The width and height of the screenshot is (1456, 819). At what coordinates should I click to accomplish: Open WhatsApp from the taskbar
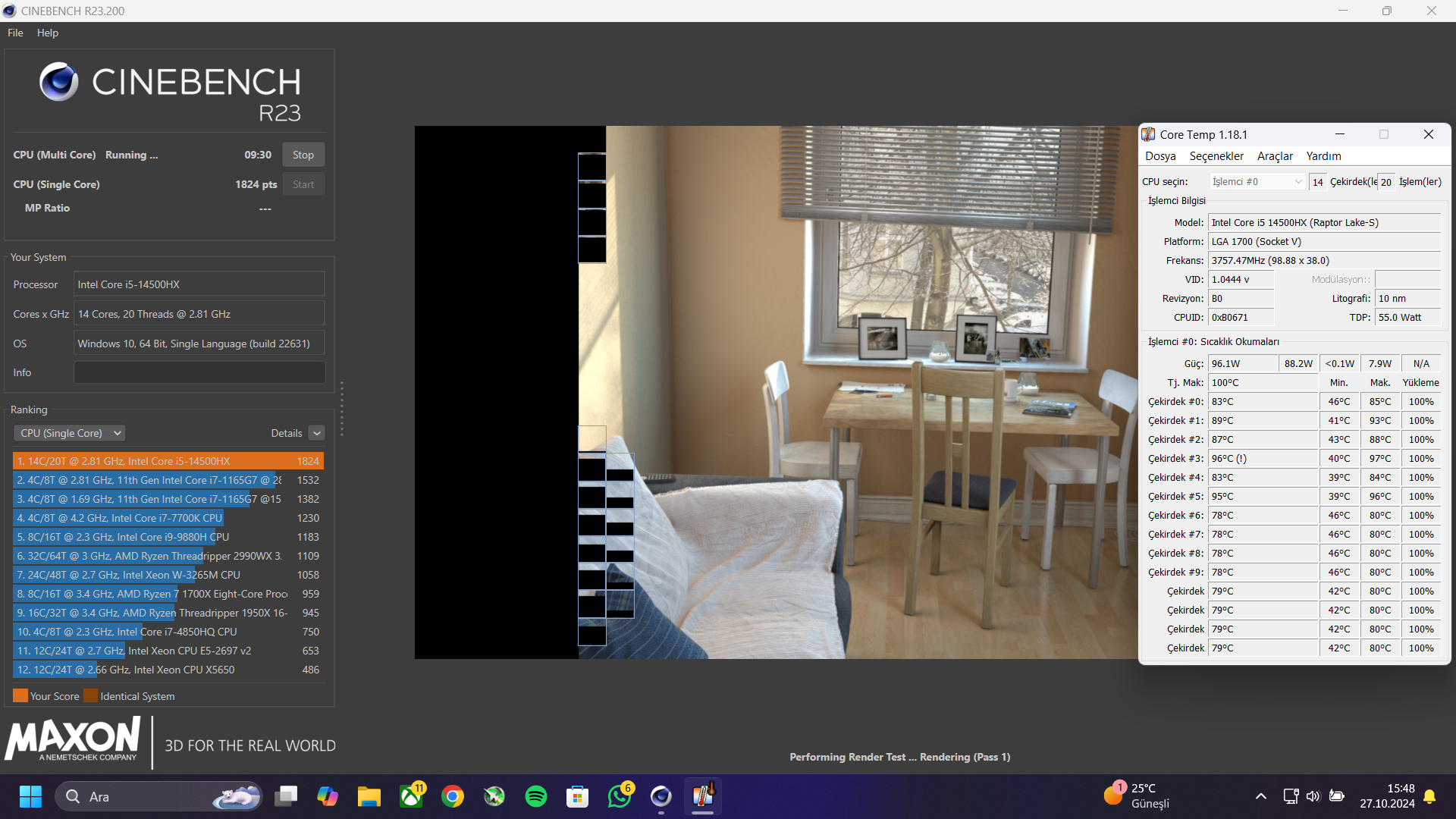pyautogui.click(x=619, y=796)
